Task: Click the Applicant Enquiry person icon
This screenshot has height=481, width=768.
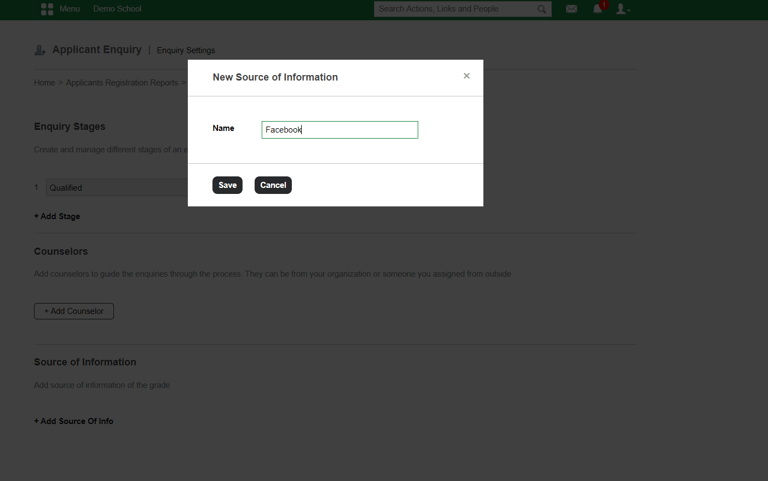Action: pos(40,50)
